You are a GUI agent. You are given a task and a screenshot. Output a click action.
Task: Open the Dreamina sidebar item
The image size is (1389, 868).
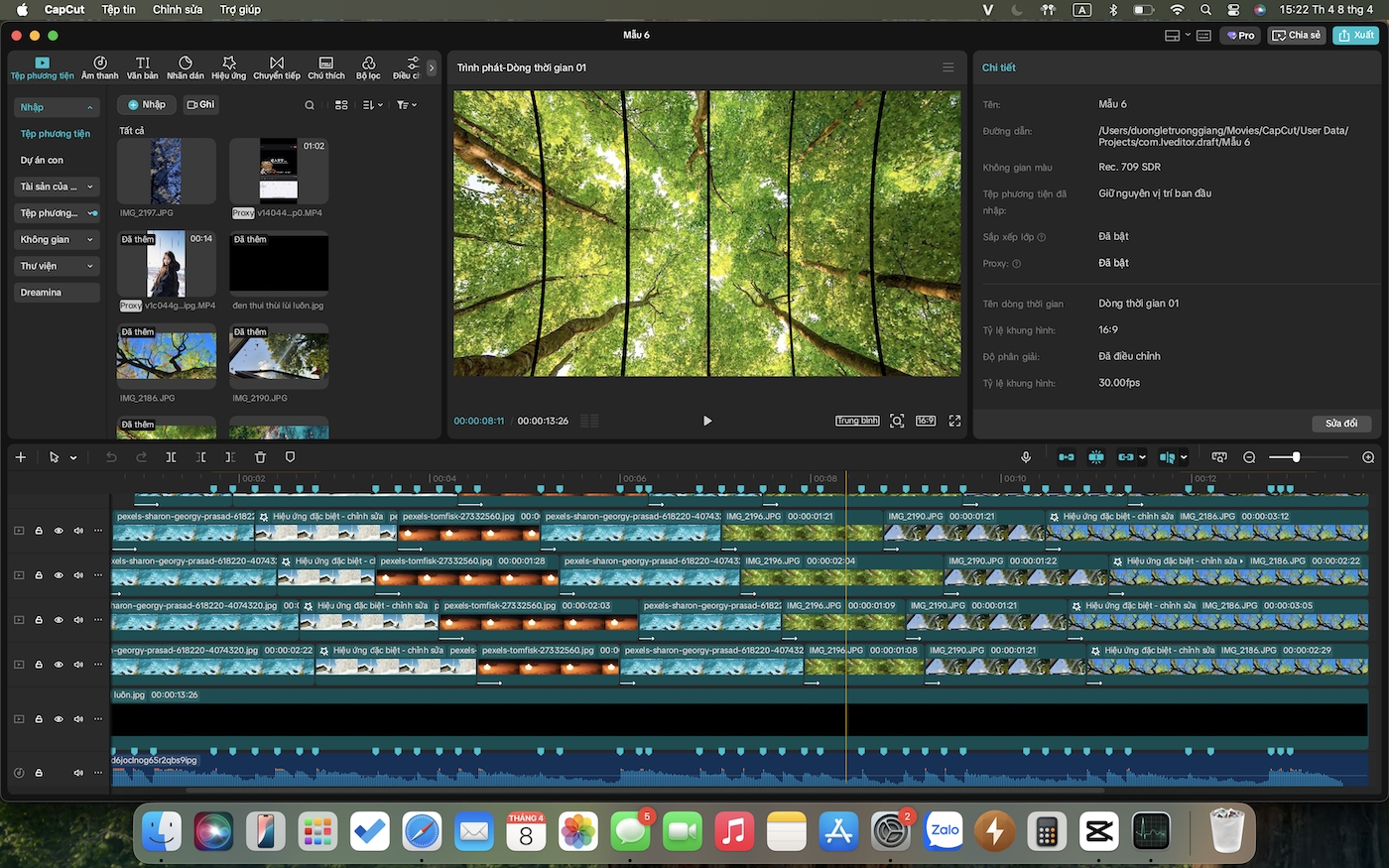pos(57,293)
